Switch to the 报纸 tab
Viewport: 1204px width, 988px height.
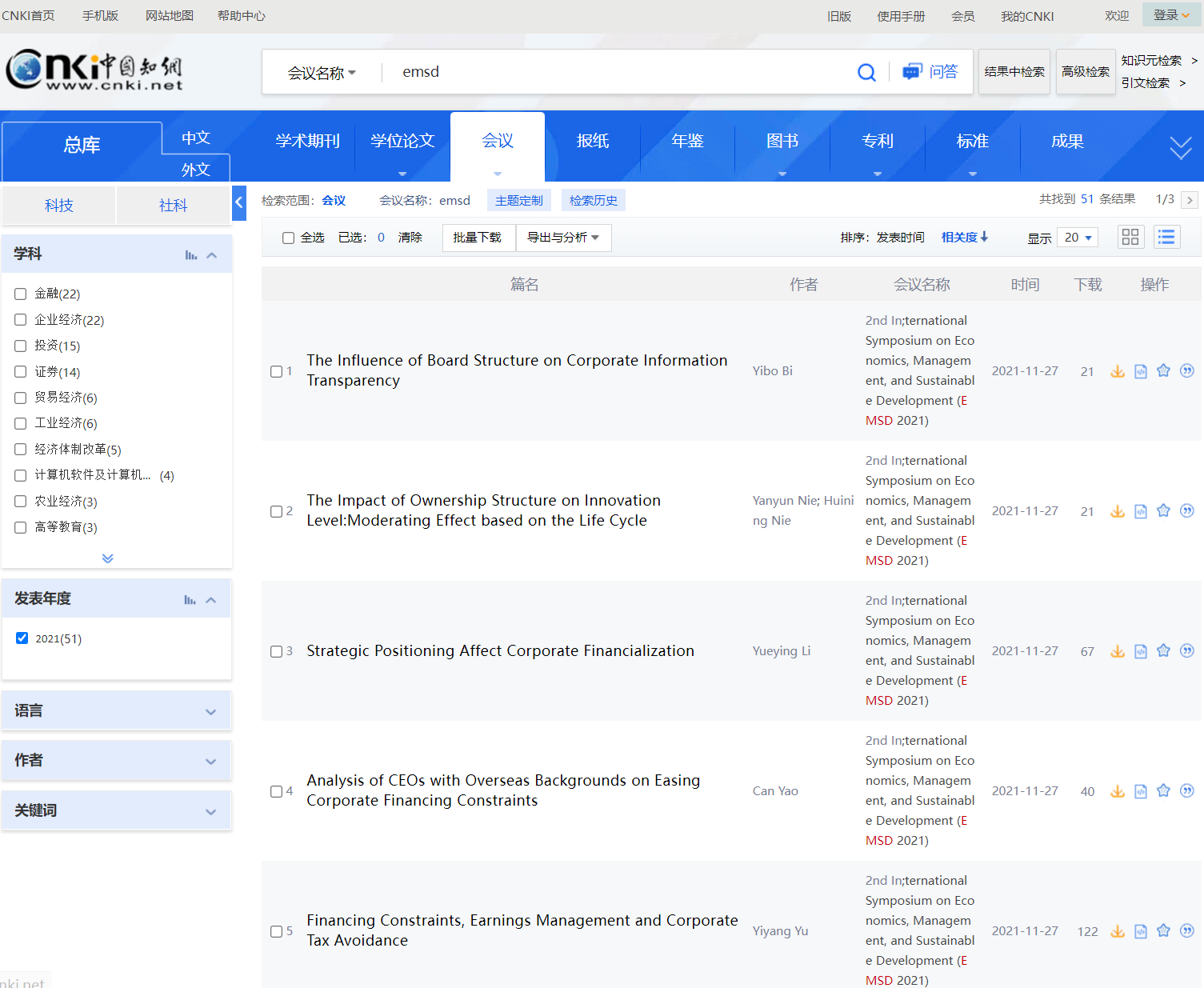593,142
